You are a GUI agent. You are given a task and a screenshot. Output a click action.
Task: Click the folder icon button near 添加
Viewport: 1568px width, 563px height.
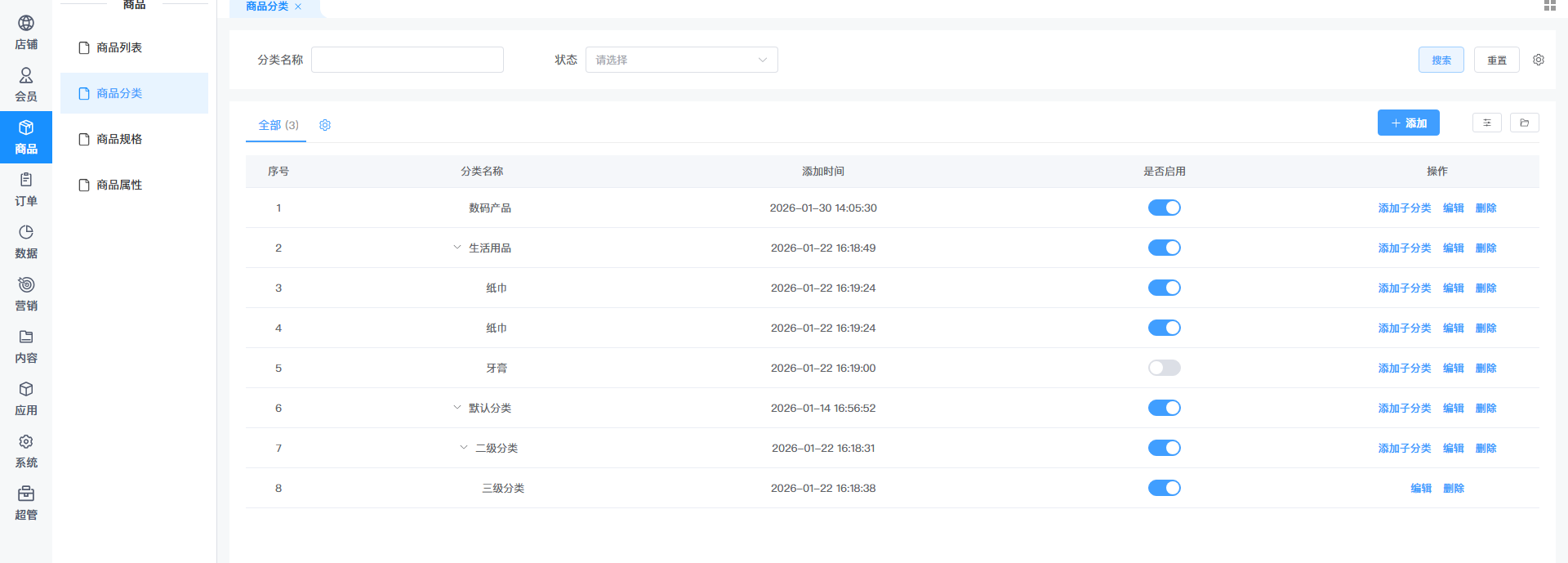(1525, 123)
